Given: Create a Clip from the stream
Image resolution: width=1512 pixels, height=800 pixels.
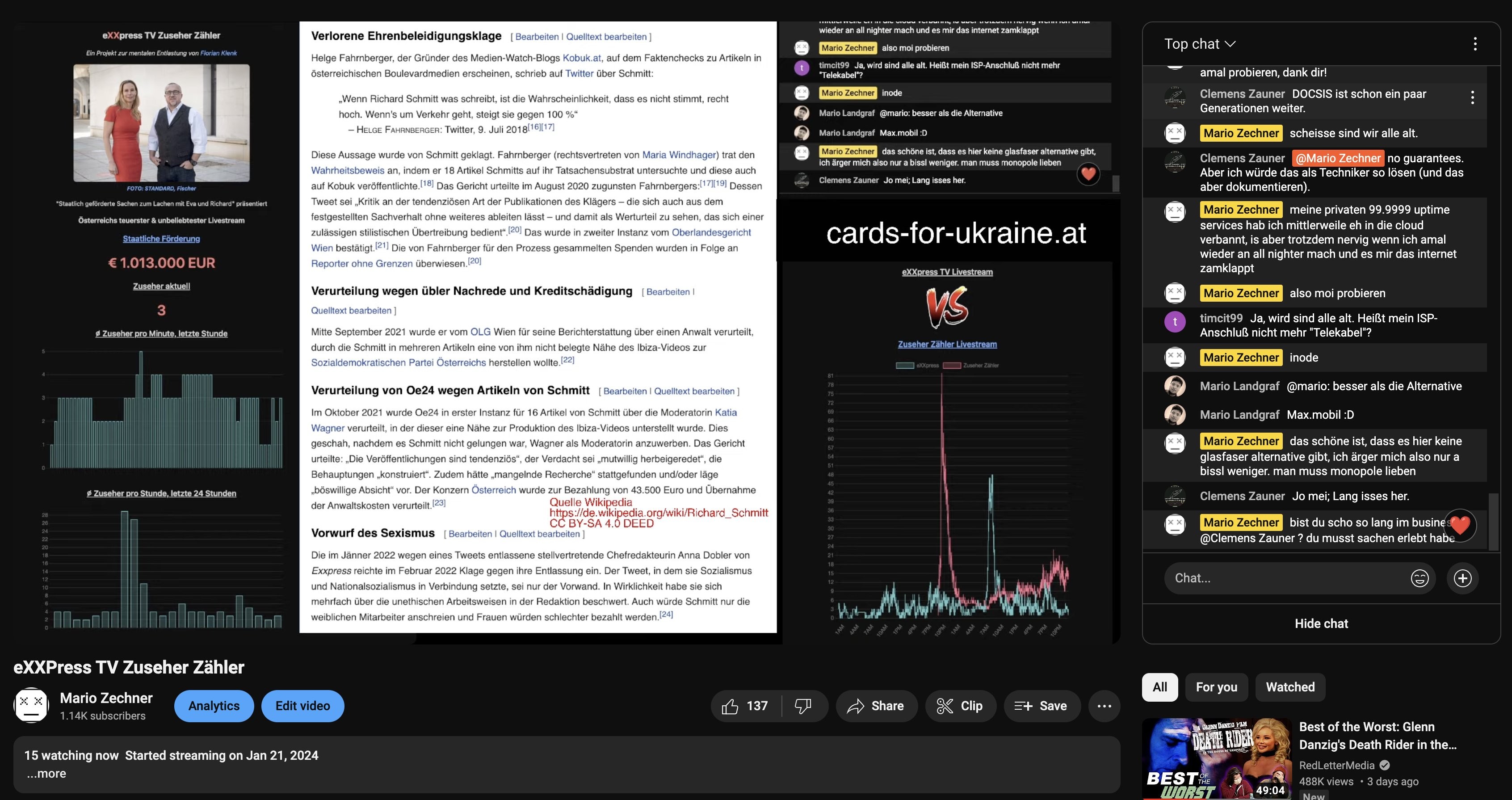Looking at the screenshot, I should coord(961,706).
